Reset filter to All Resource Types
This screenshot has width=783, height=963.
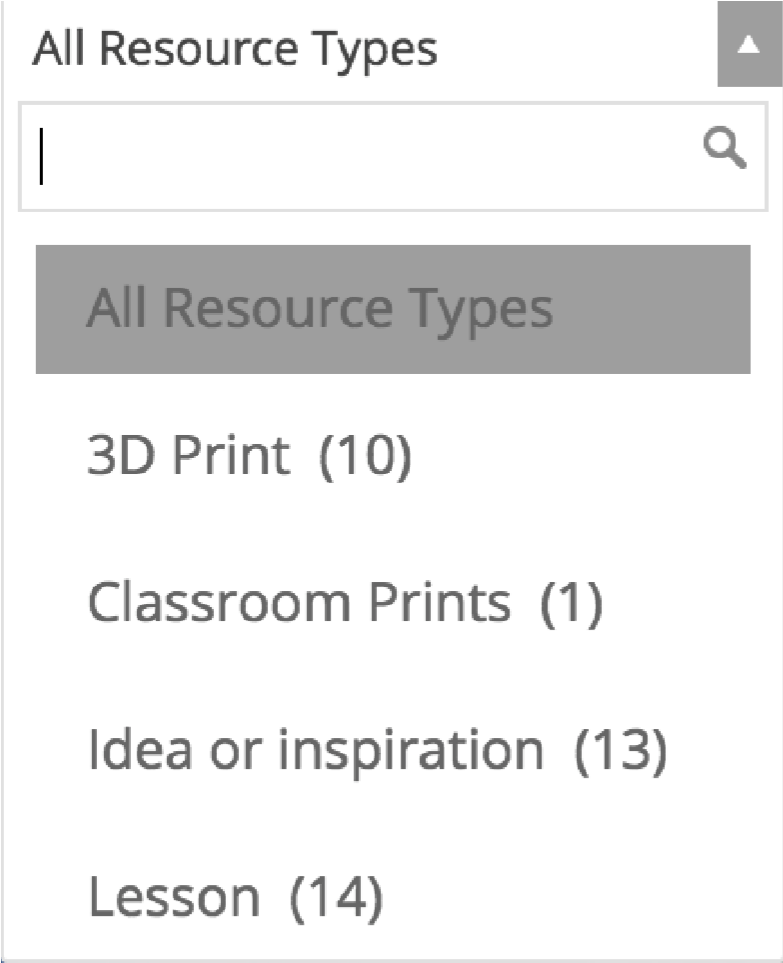[x=393, y=309]
